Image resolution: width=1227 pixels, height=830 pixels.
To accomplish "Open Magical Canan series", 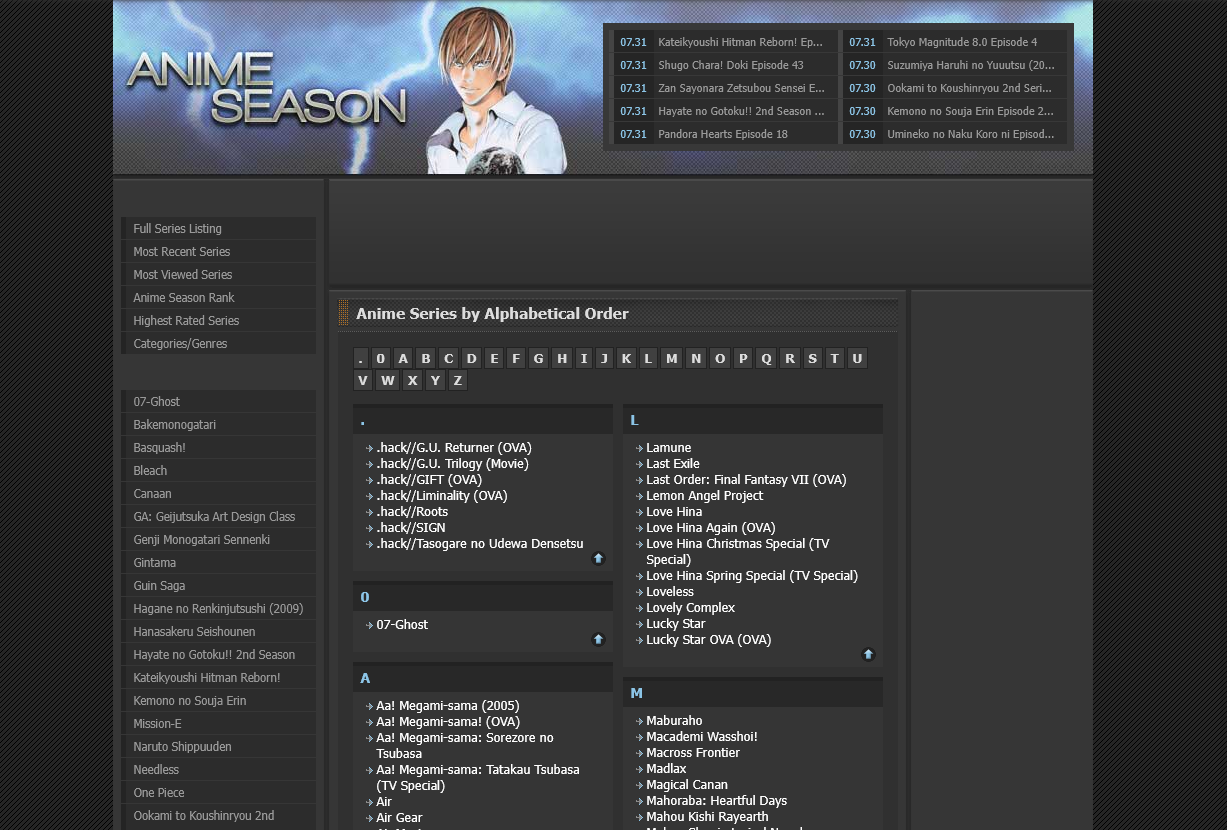I will tap(687, 785).
